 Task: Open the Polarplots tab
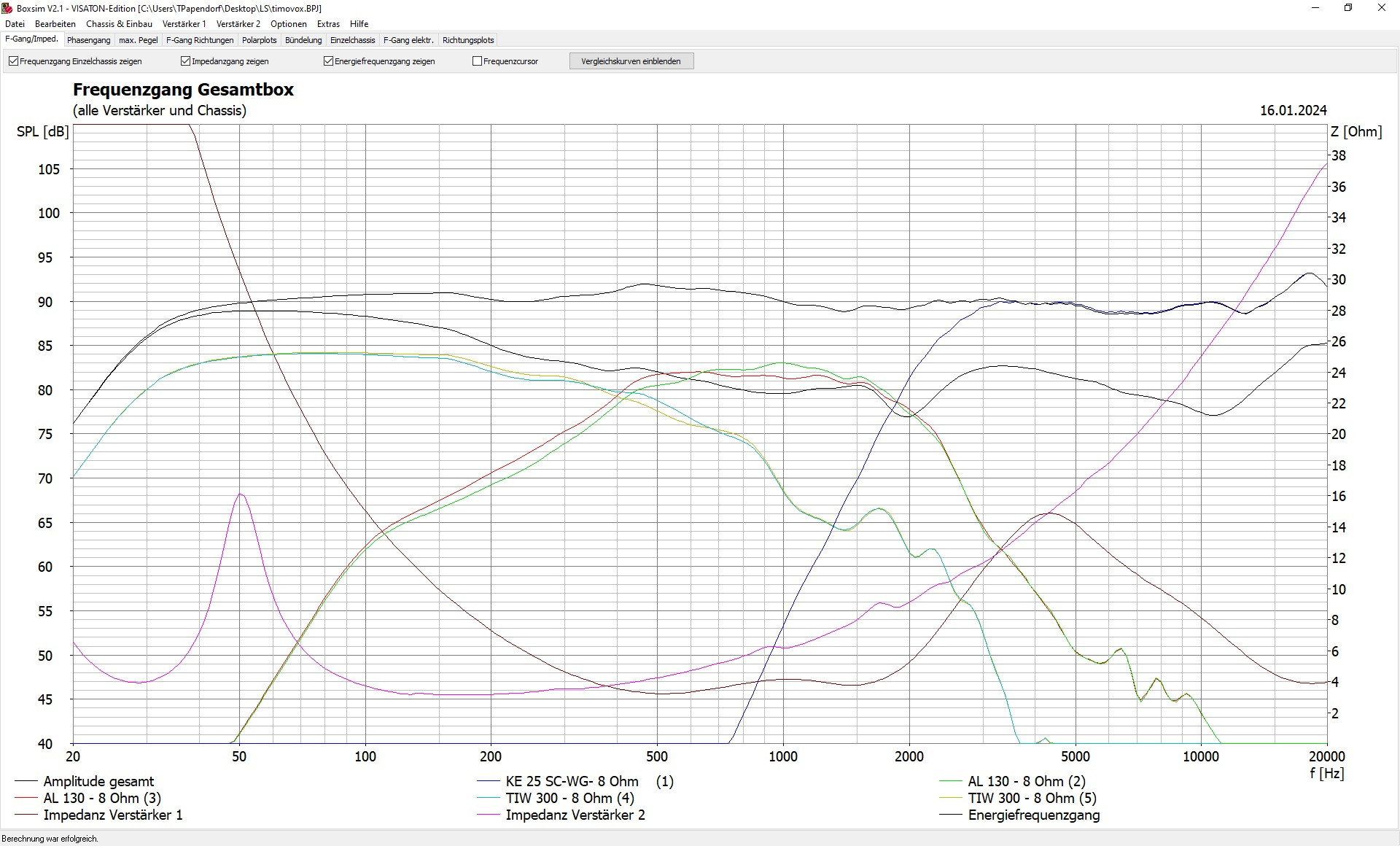[x=260, y=40]
